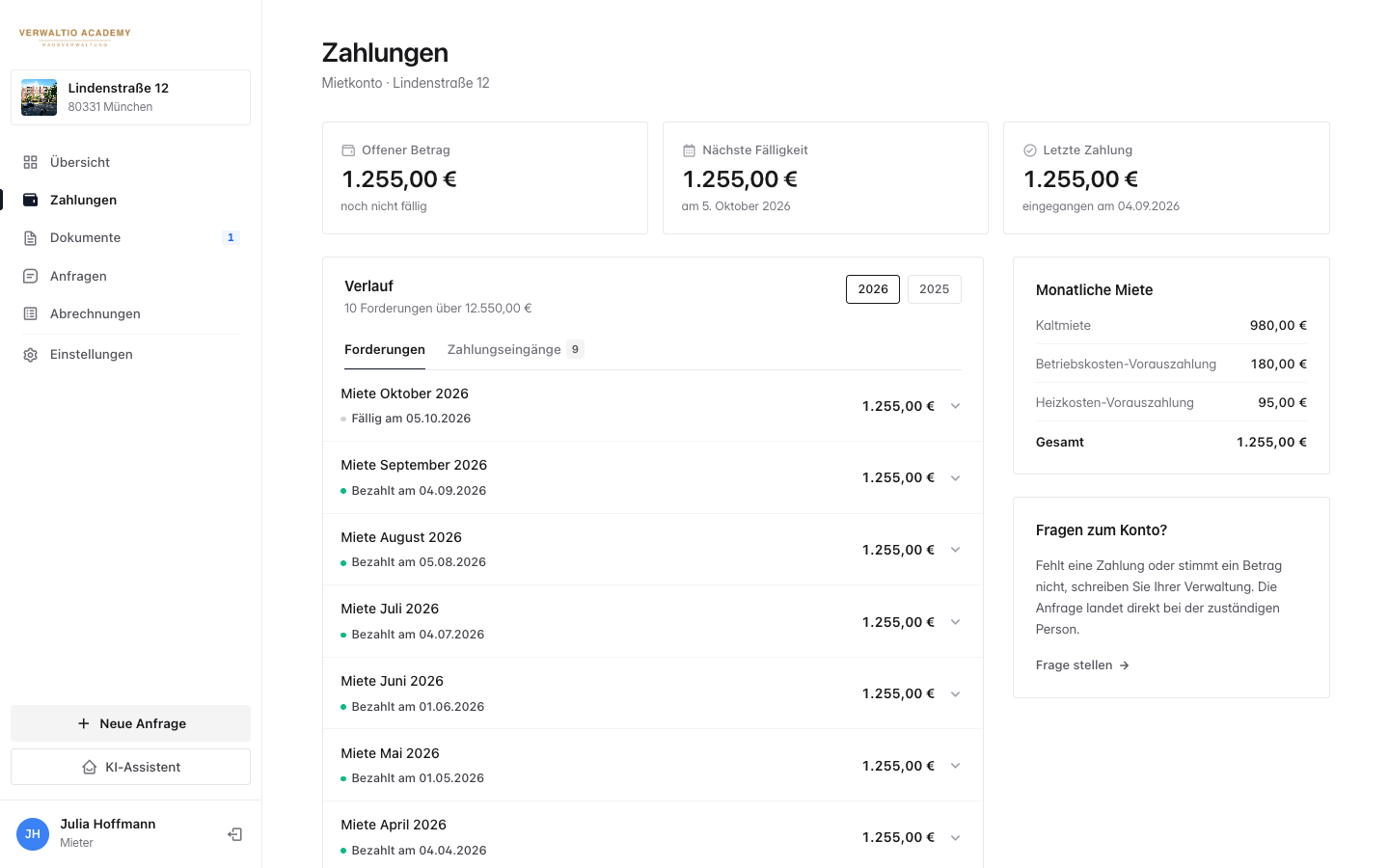Click the JH avatar circle
The height and width of the screenshot is (868, 1389).
[33, 834]
